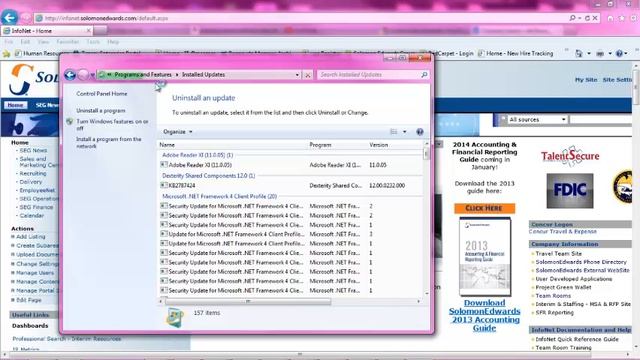Screen dimensions: 640x360
Task: Open view options dropdown arrow beside view icon
Action: click(404, 132)
